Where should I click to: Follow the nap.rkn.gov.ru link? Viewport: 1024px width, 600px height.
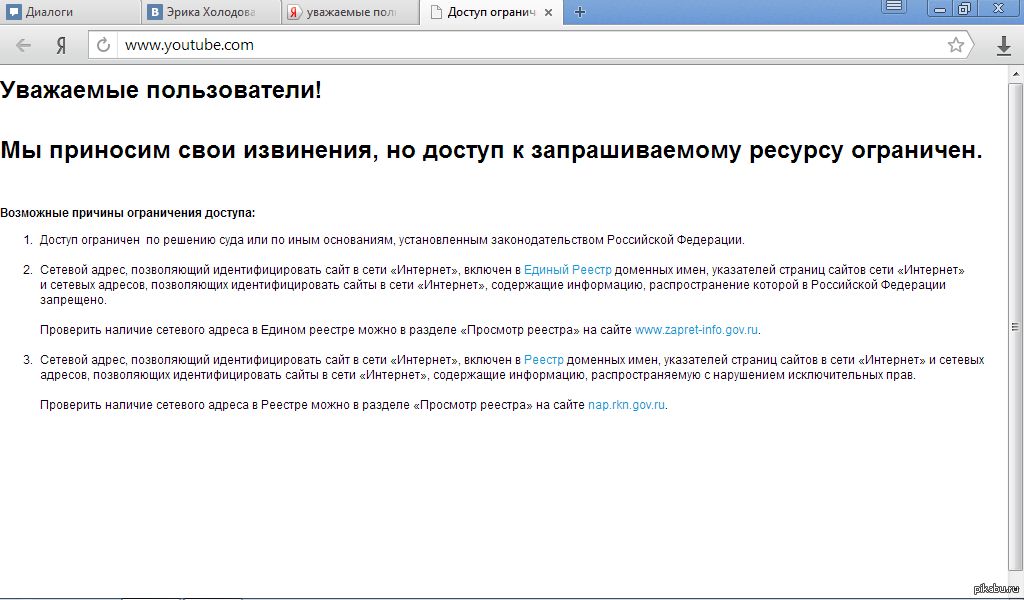click(x=626, y=405)
